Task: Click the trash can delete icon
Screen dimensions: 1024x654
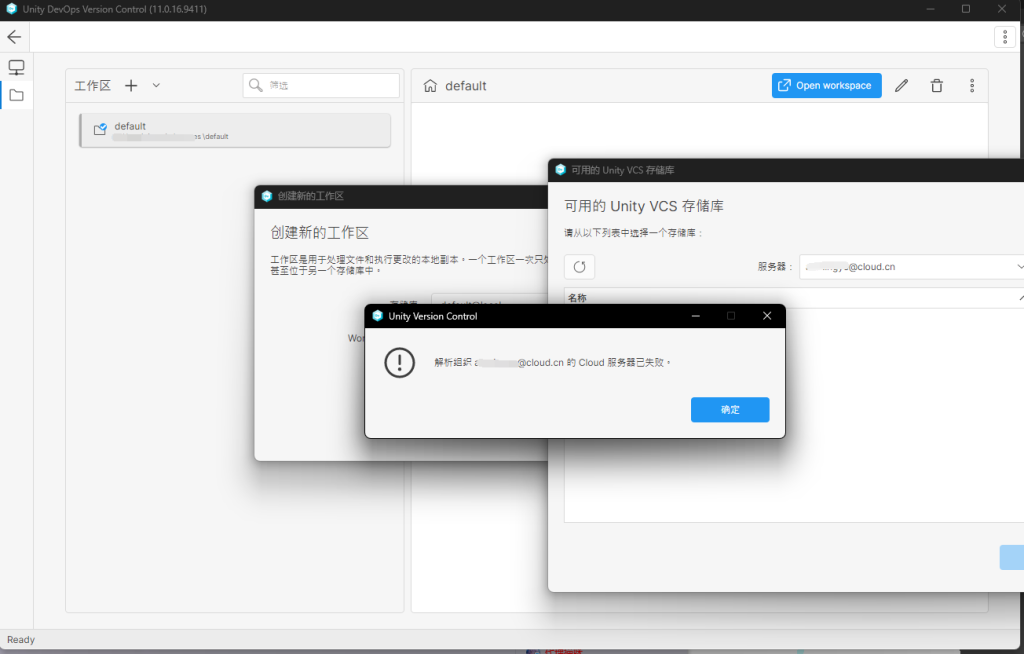Action: (x=936, y=86)
